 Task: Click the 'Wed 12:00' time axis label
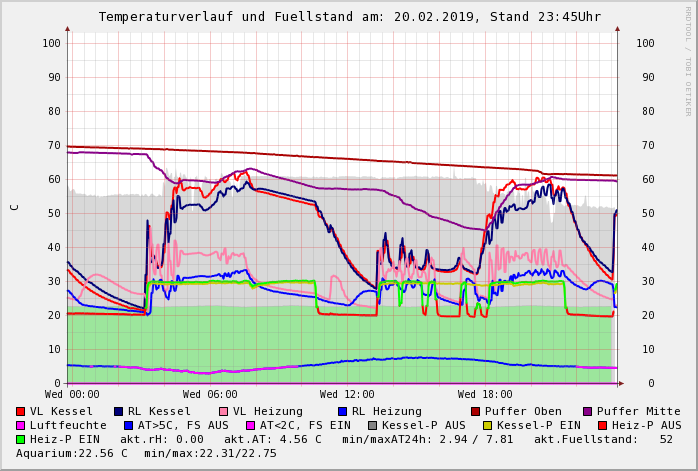pyautogui.click(x=347, y=395)
